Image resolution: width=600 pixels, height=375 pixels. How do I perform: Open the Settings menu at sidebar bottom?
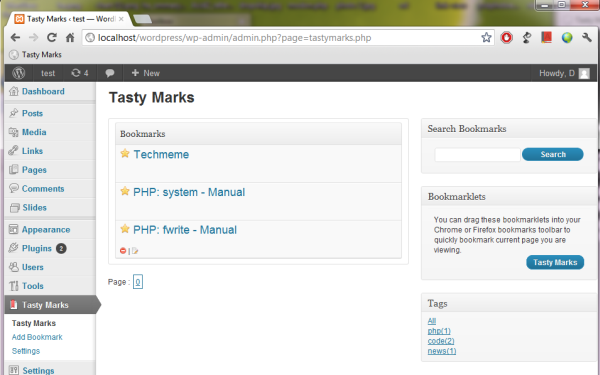[38, 370]
